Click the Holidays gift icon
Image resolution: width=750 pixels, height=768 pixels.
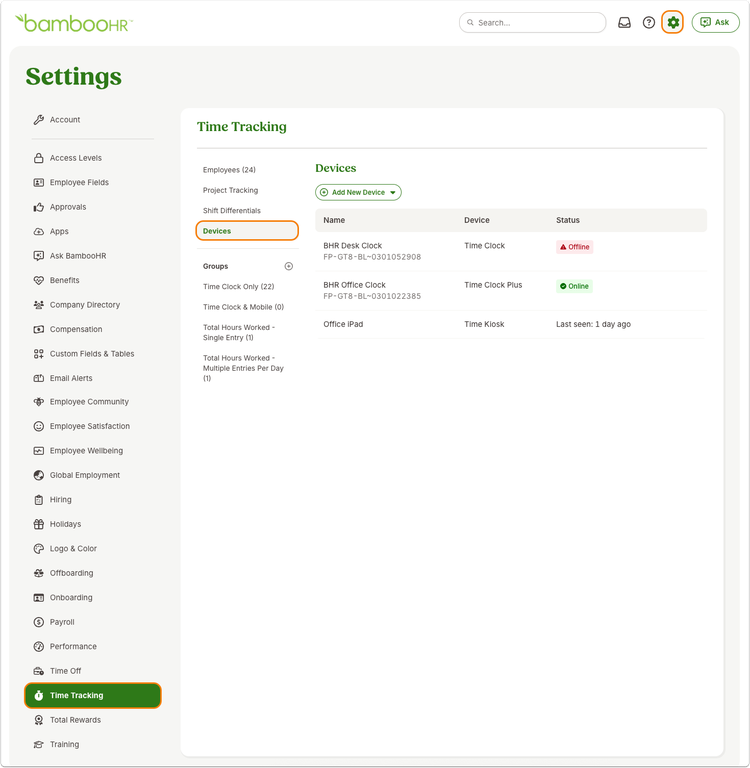pos(39,524)
